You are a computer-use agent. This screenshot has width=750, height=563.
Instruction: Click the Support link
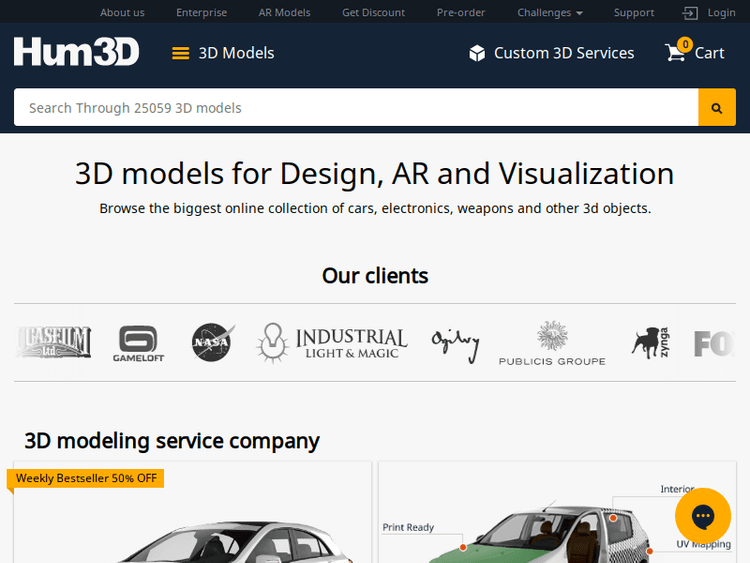tap(634, 13)
